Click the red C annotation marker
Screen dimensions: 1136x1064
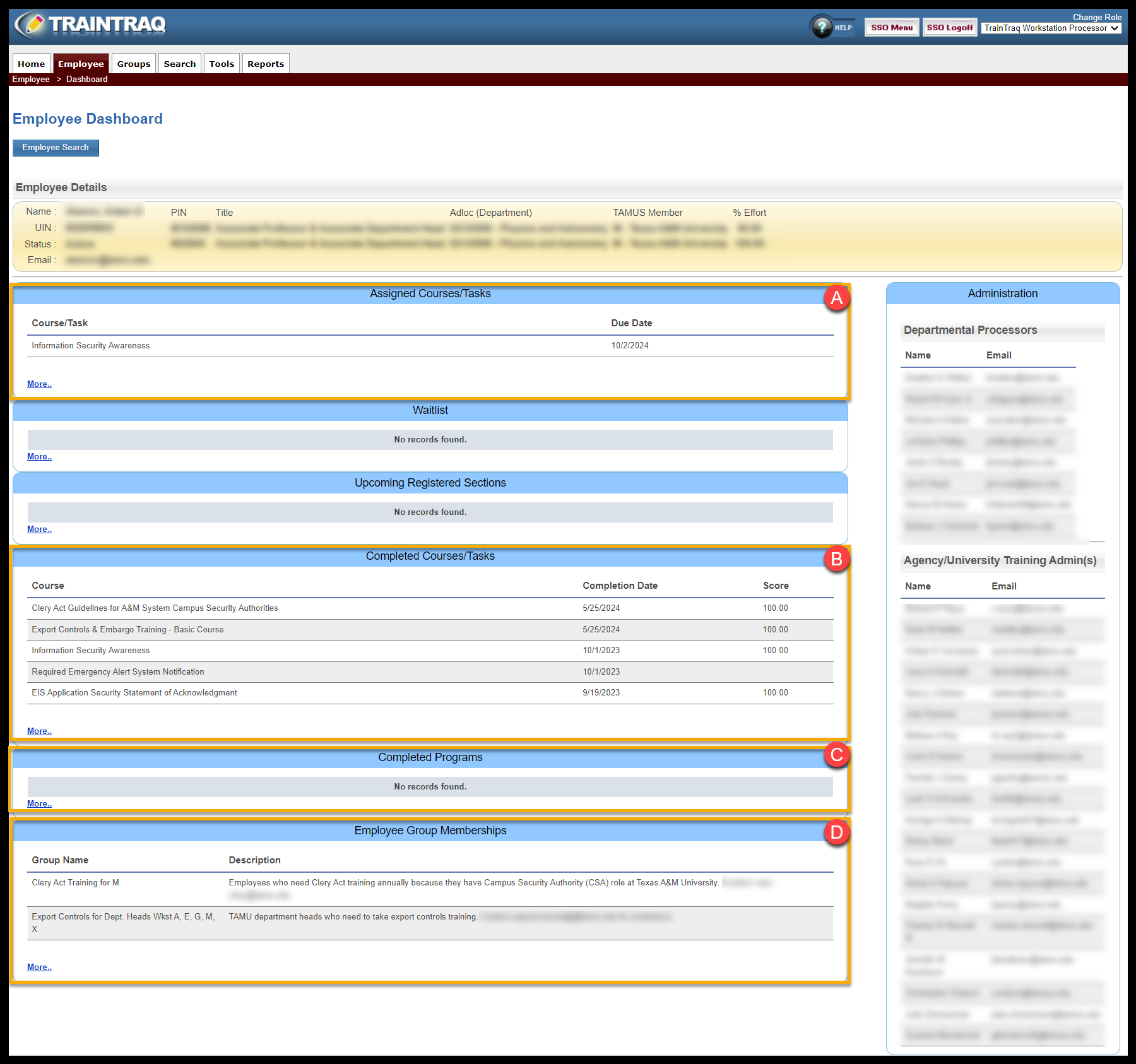coord(836,755)
